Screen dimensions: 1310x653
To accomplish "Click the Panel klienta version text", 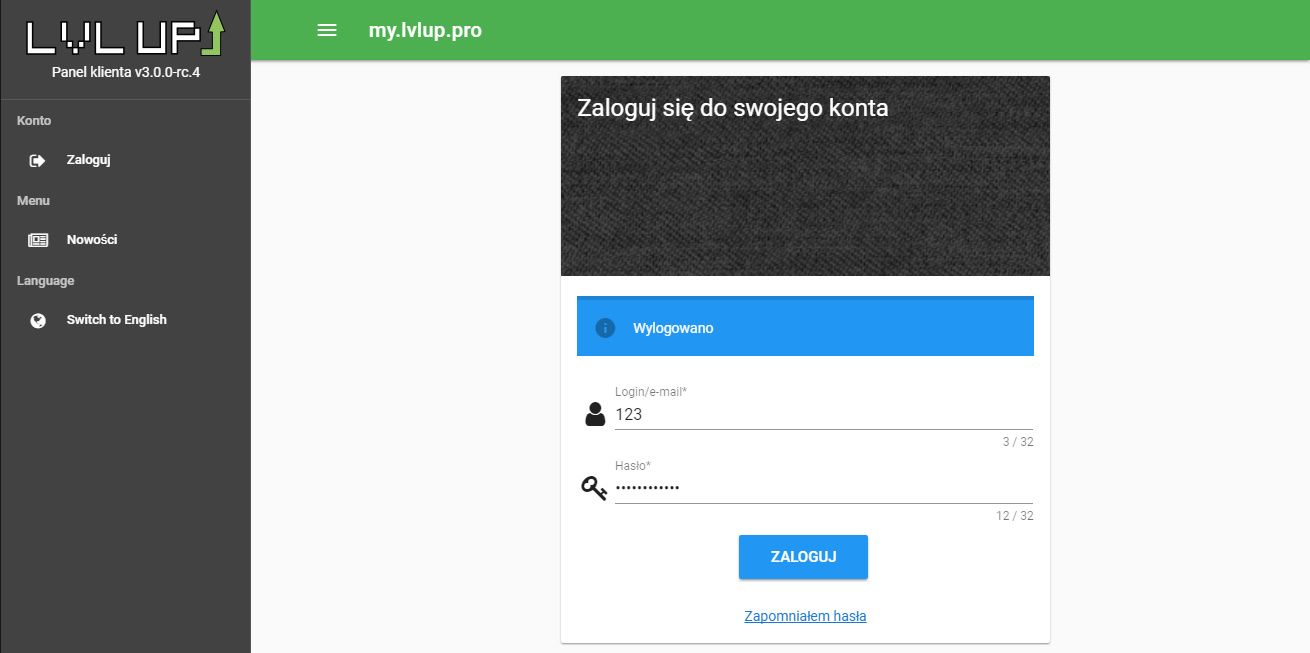I will tap(125, 72).
